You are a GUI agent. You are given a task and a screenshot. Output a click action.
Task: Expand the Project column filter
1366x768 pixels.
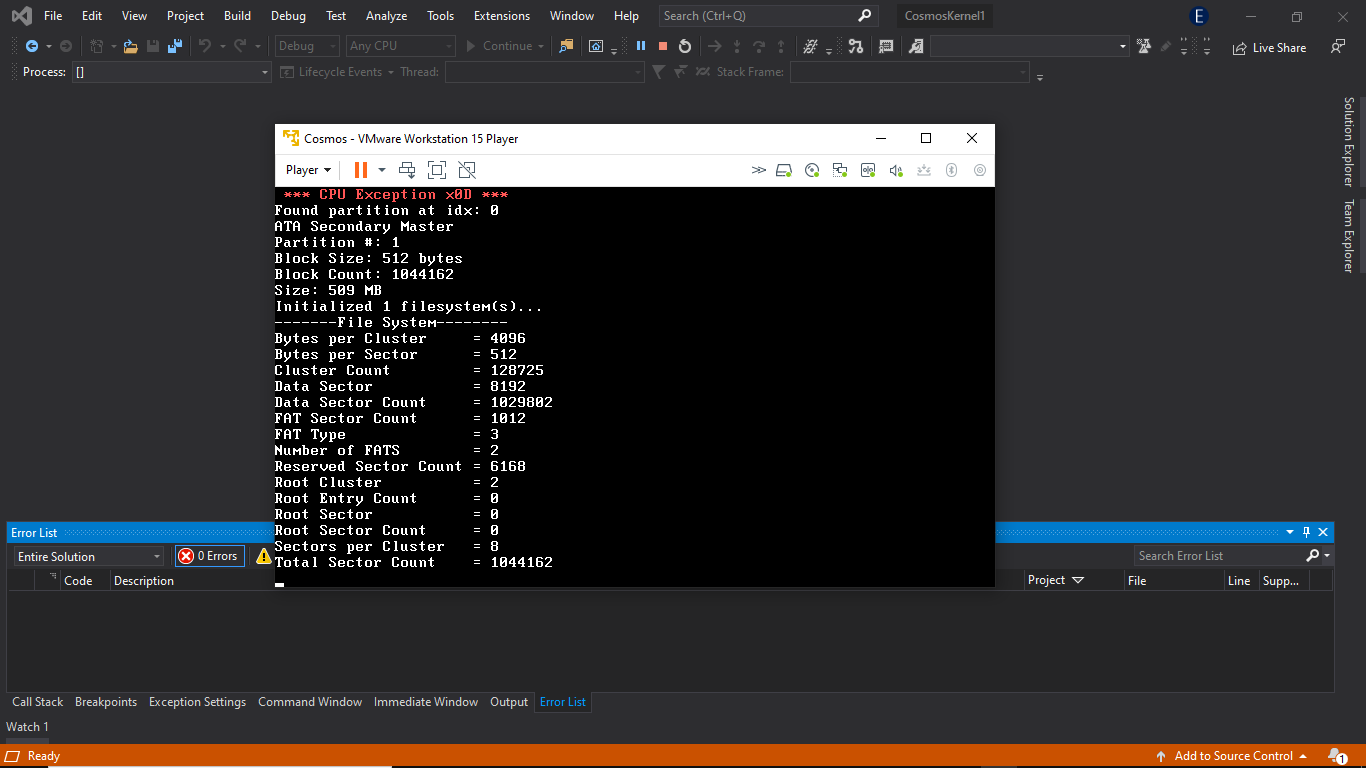[x=1078, y=580]
